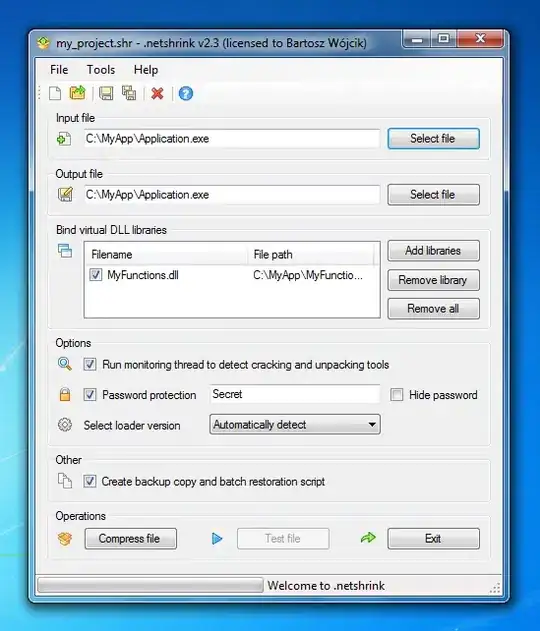The width and height of the screenshot is (540, 631).
Task: Click the netshrink title bar app icon
Action: (43, 43)
